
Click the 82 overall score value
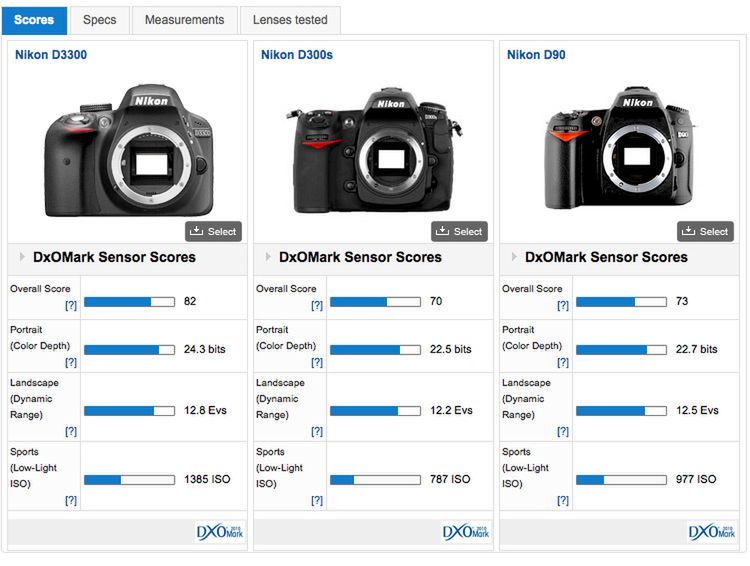pos(190,301)
